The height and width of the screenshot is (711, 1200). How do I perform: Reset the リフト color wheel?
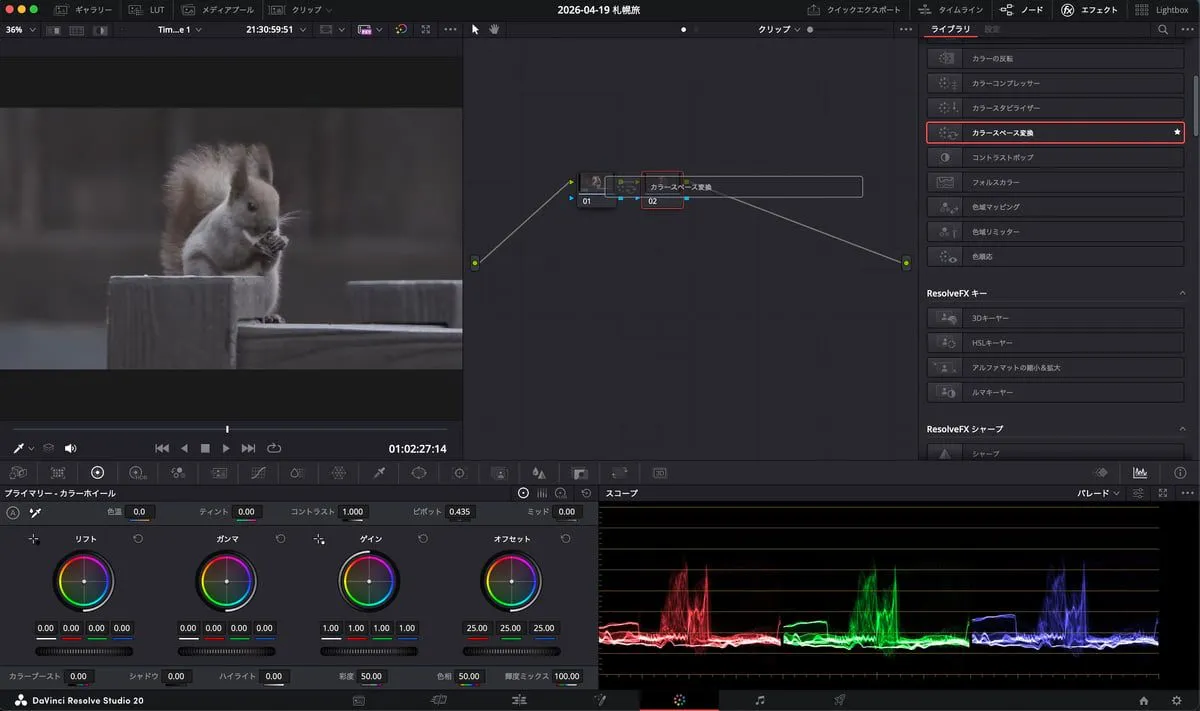point(138,539)
